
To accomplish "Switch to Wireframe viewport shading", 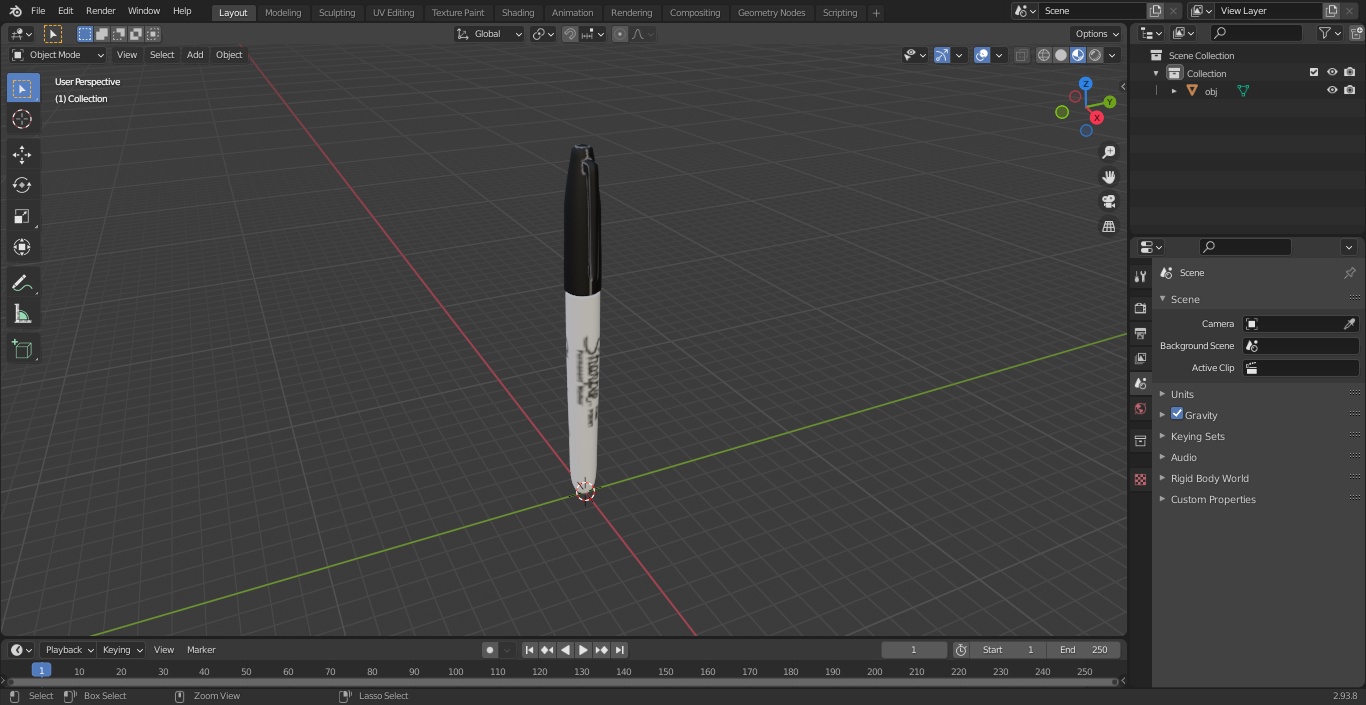I will [1043, 55].
